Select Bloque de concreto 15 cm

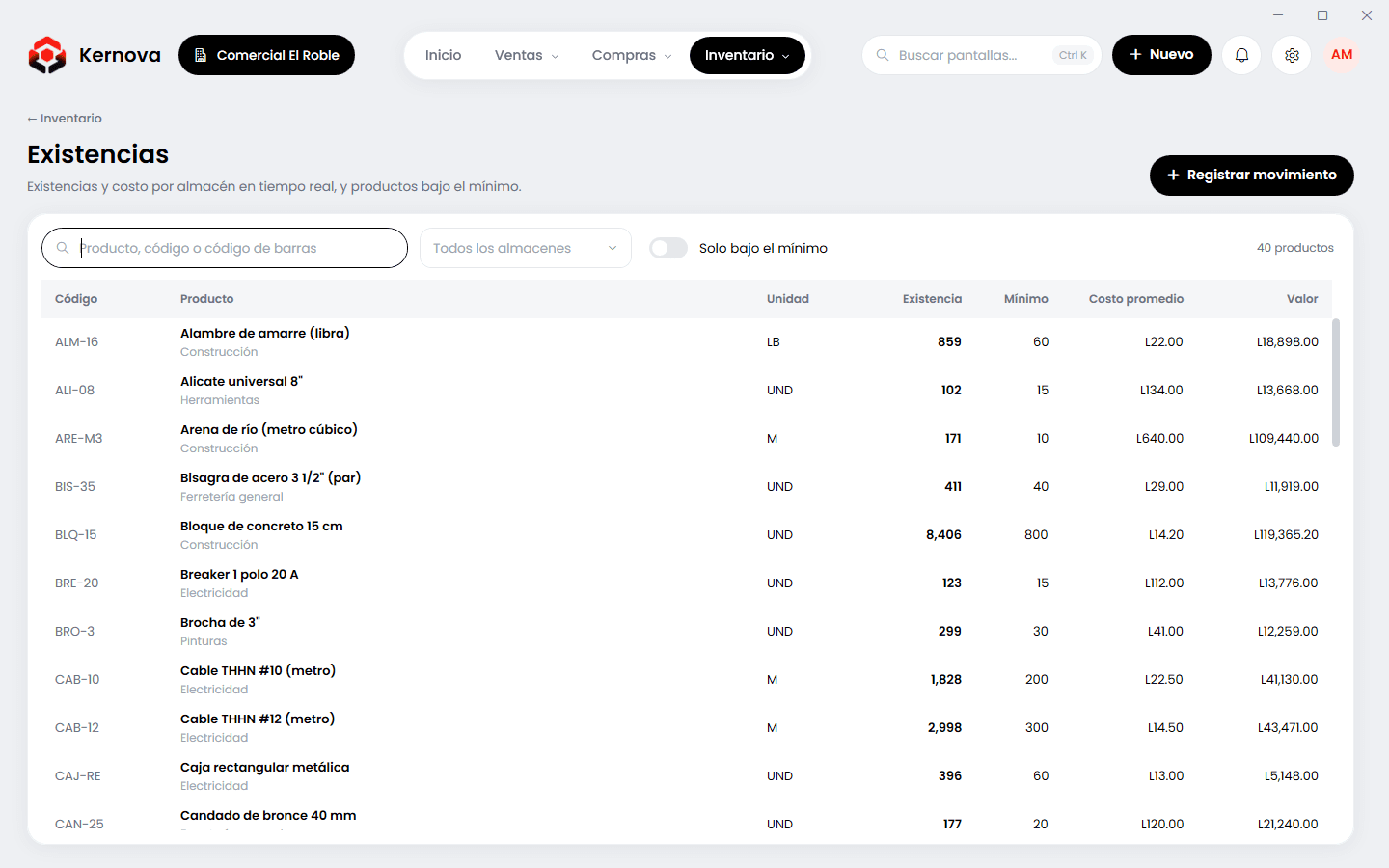261,526
